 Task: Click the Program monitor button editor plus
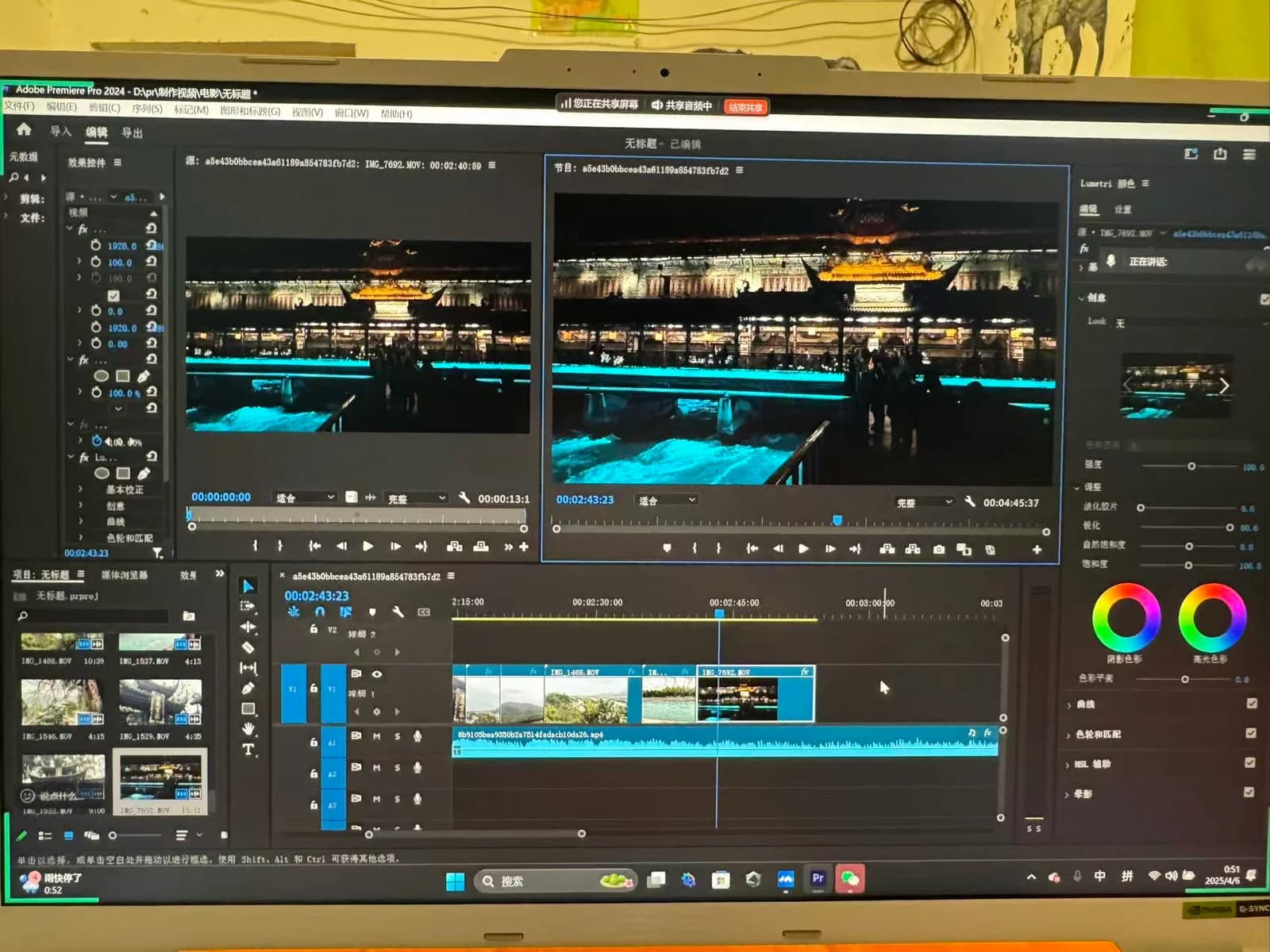[1037, 550]
